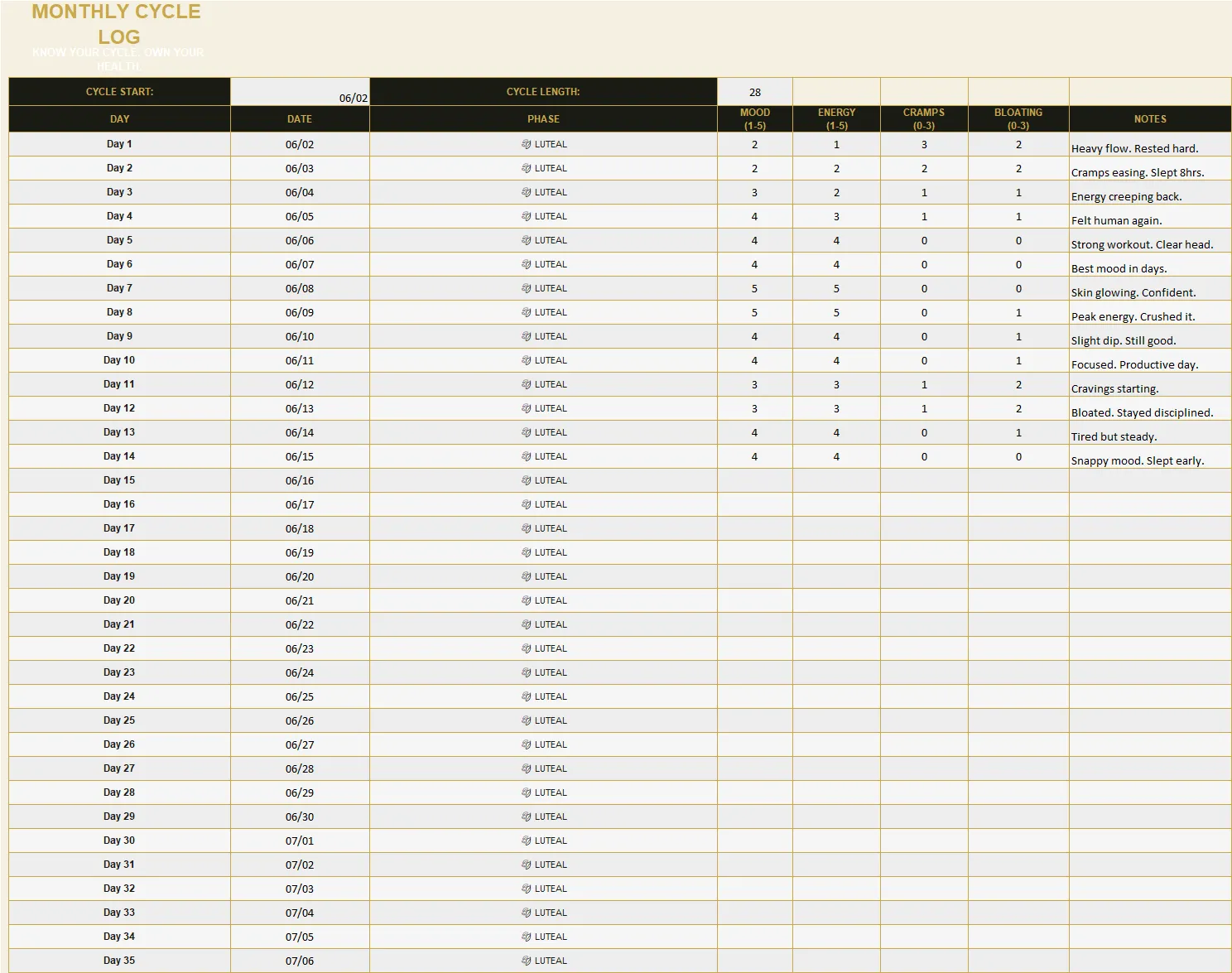Click the MOOD (1-5) column header
This screenshot has width=1232, height=973.
[x=755, y=119]
